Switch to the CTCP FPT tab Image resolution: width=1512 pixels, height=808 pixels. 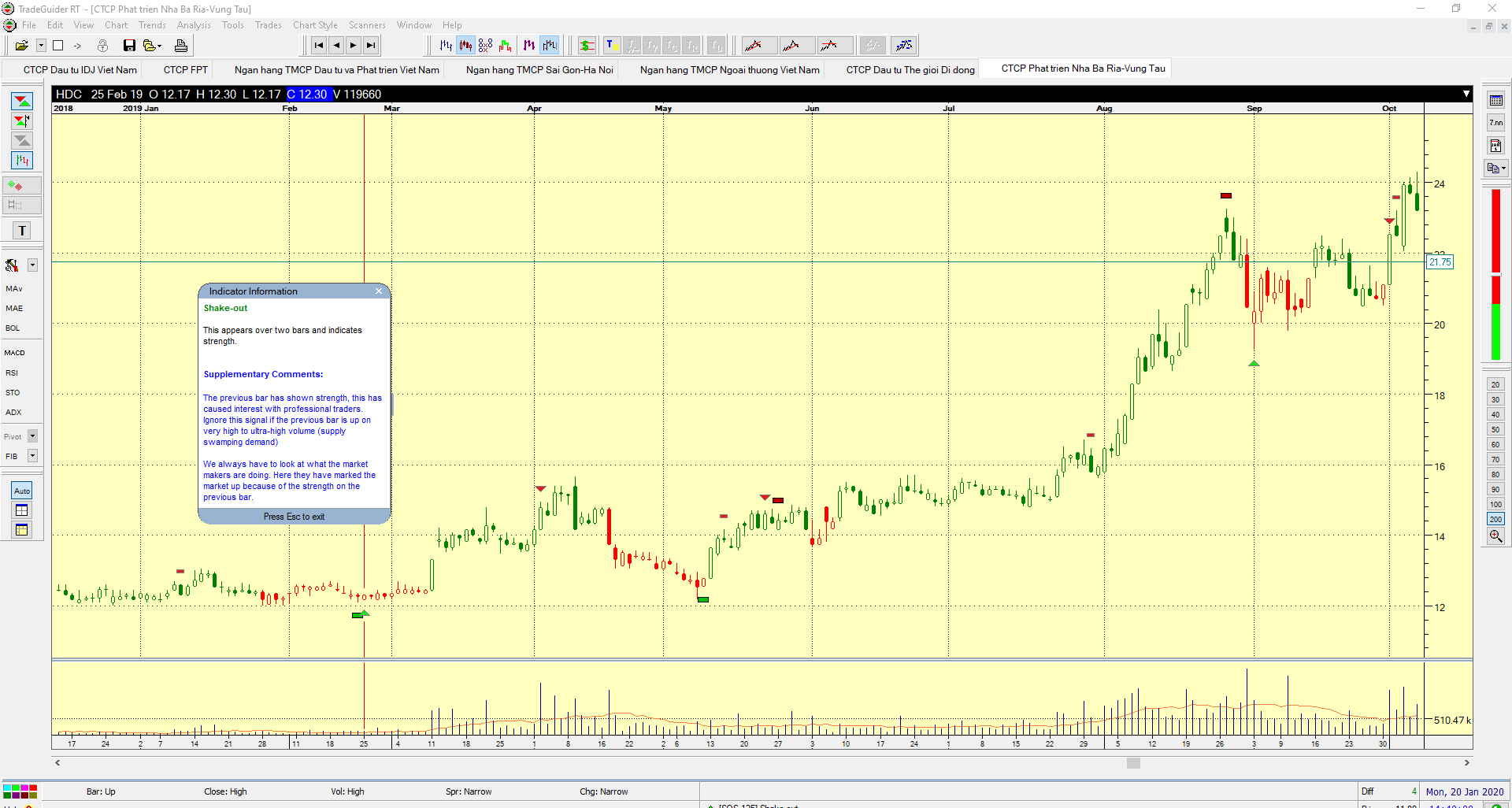pyautogui.click(x=186, y=70)
